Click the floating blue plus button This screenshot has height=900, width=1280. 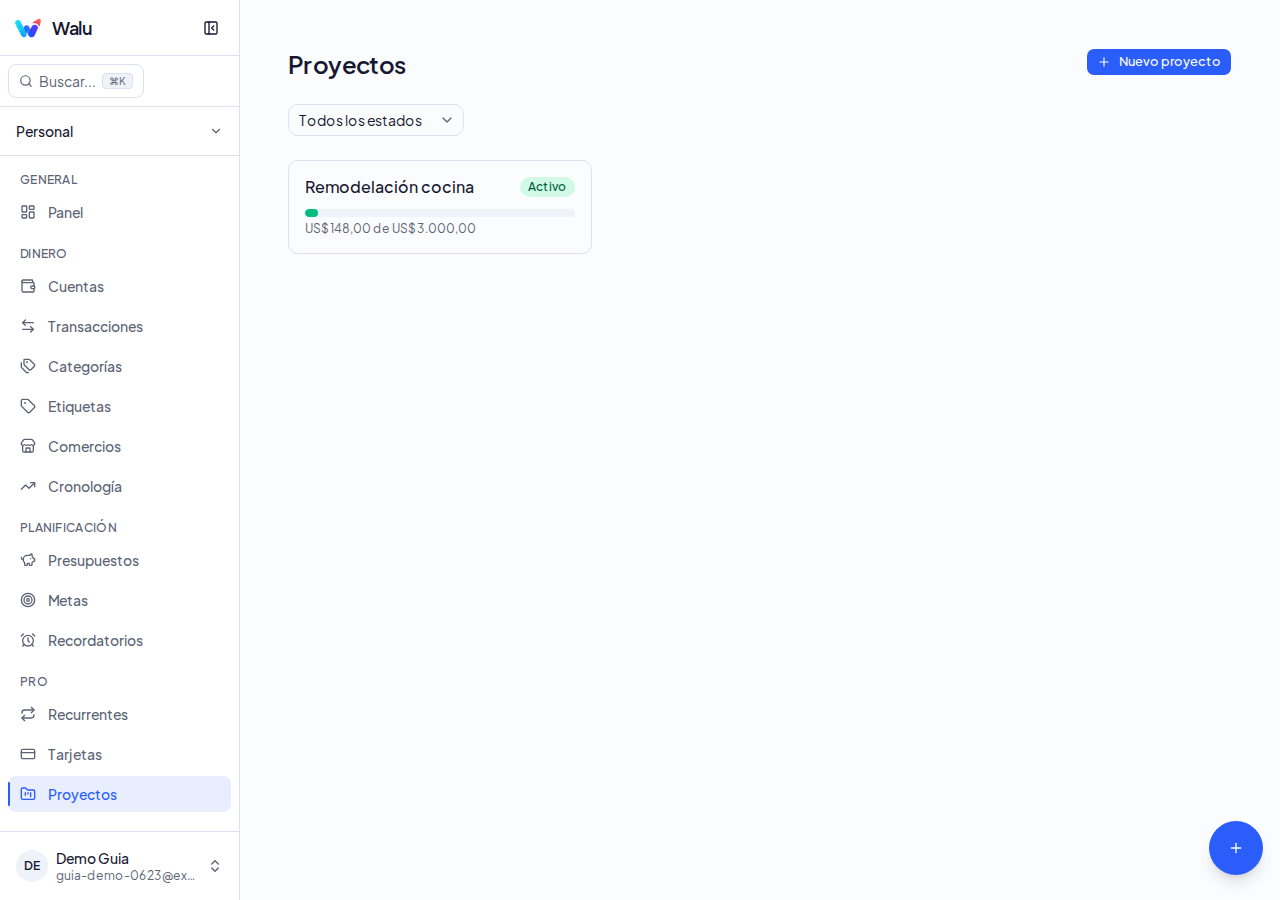(1236, 848)
